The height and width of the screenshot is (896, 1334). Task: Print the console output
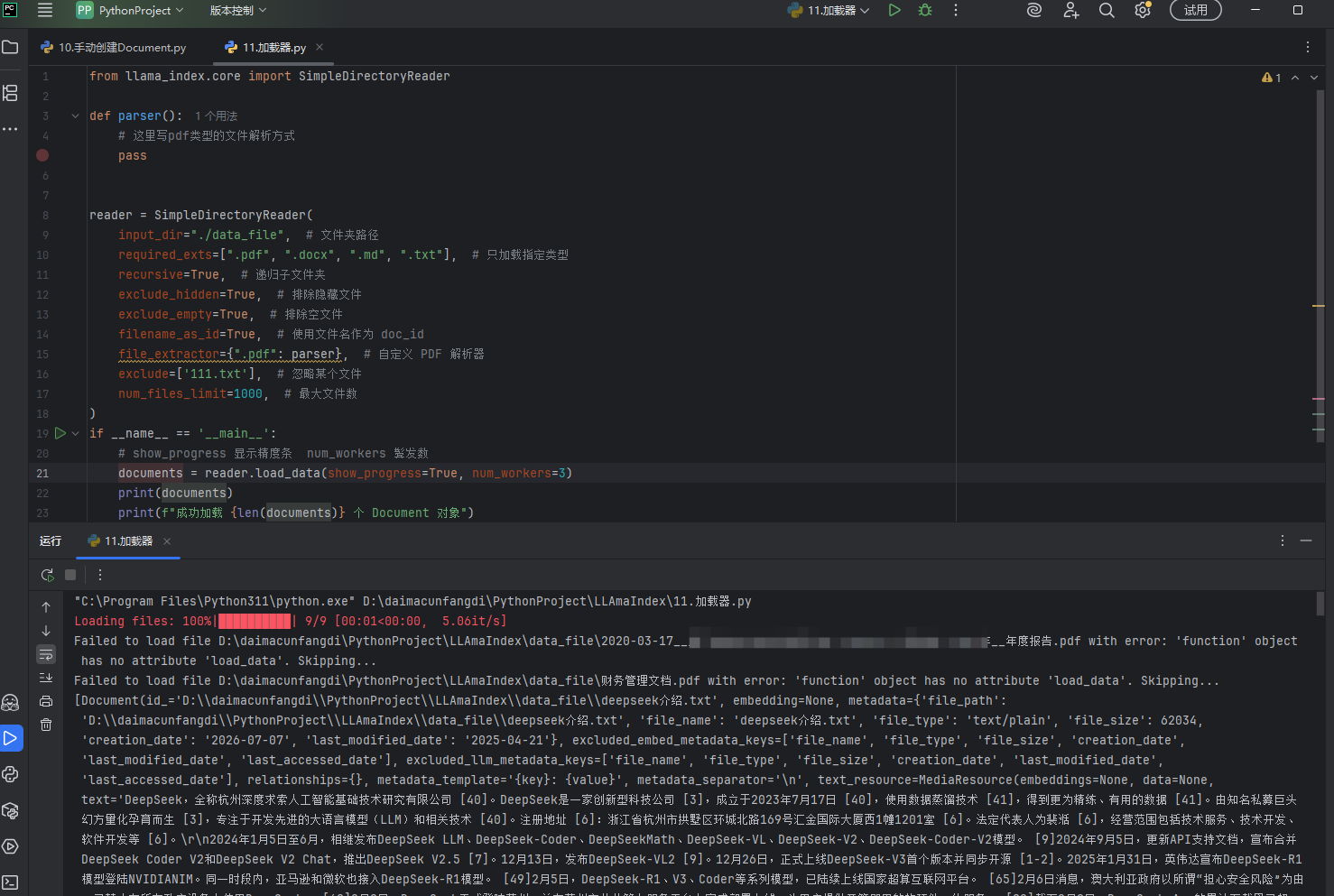(46, 701)
